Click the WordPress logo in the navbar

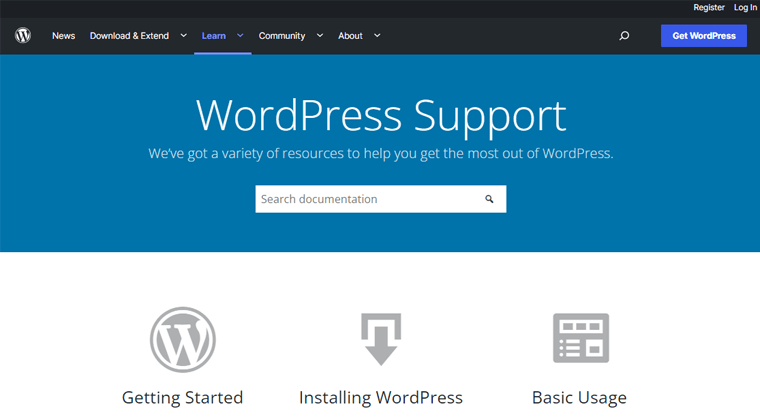(x=23, y=36)
